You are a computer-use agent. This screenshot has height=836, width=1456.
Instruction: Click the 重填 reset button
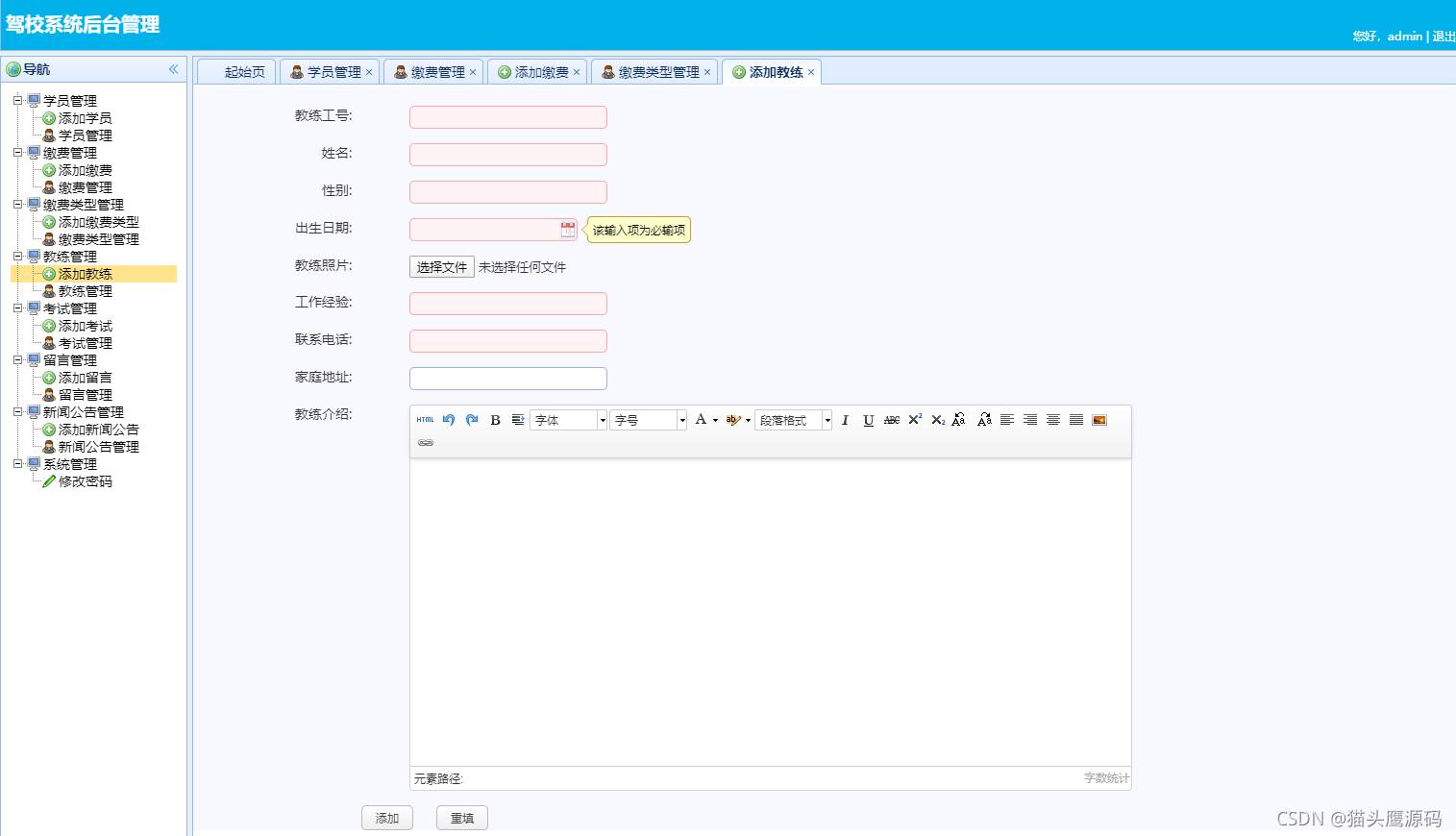[x=462, y=818]
